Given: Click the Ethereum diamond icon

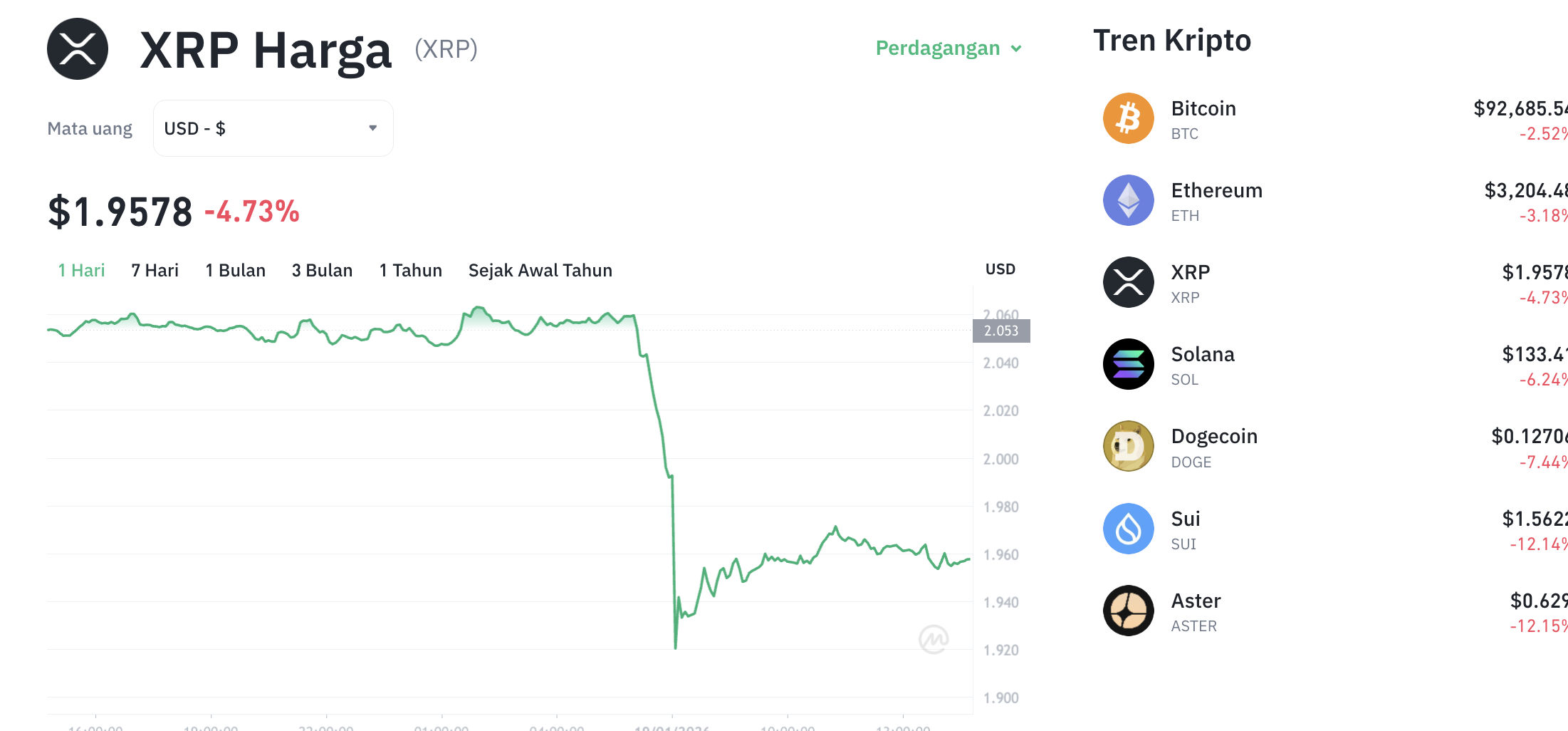Looking at the screenshot, I should [1127, 200].
